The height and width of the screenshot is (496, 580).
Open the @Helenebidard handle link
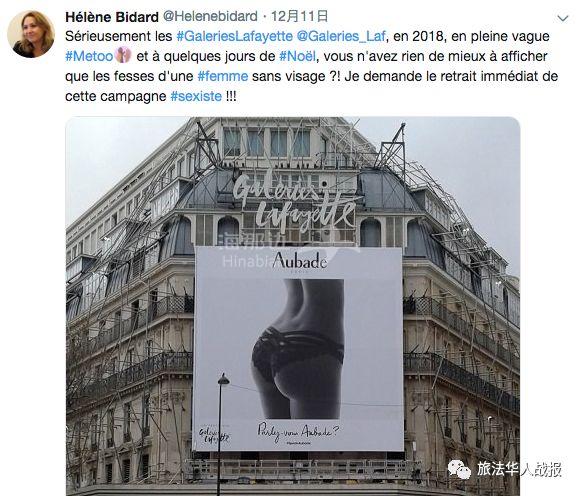pos(210,17)
